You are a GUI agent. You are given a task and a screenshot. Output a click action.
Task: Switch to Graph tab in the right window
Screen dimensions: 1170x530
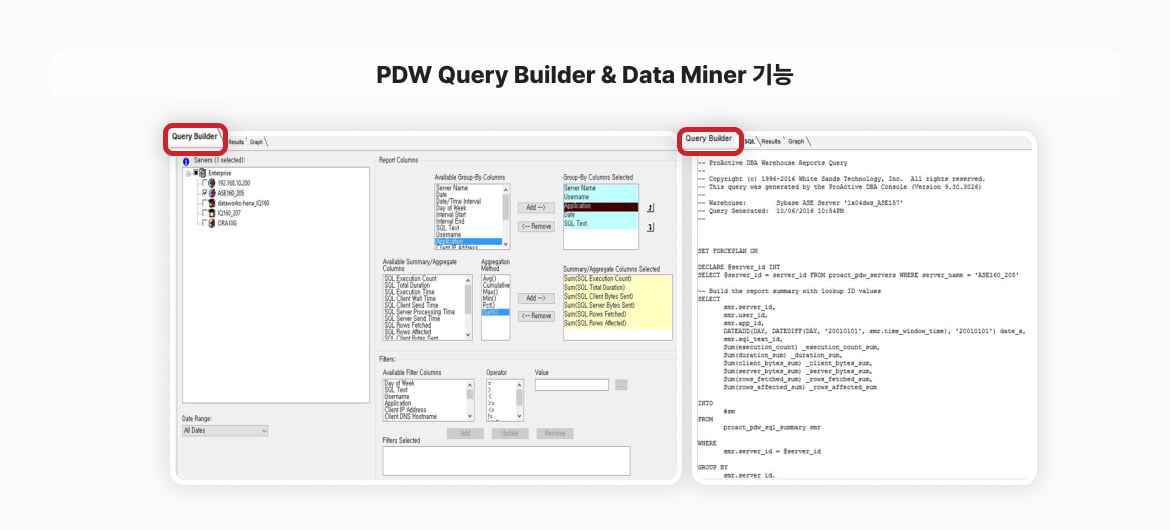(x=796, y=141)
